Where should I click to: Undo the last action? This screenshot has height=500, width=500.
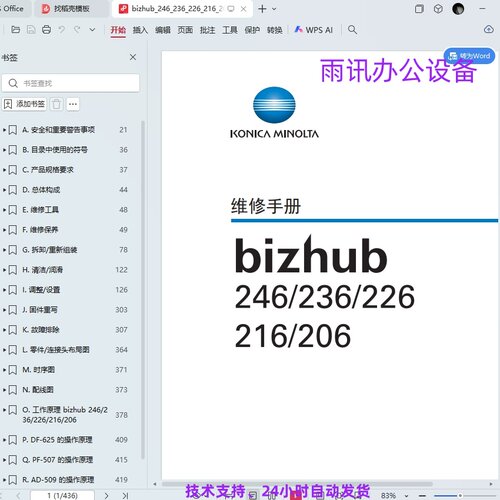[x=62, y=30]
